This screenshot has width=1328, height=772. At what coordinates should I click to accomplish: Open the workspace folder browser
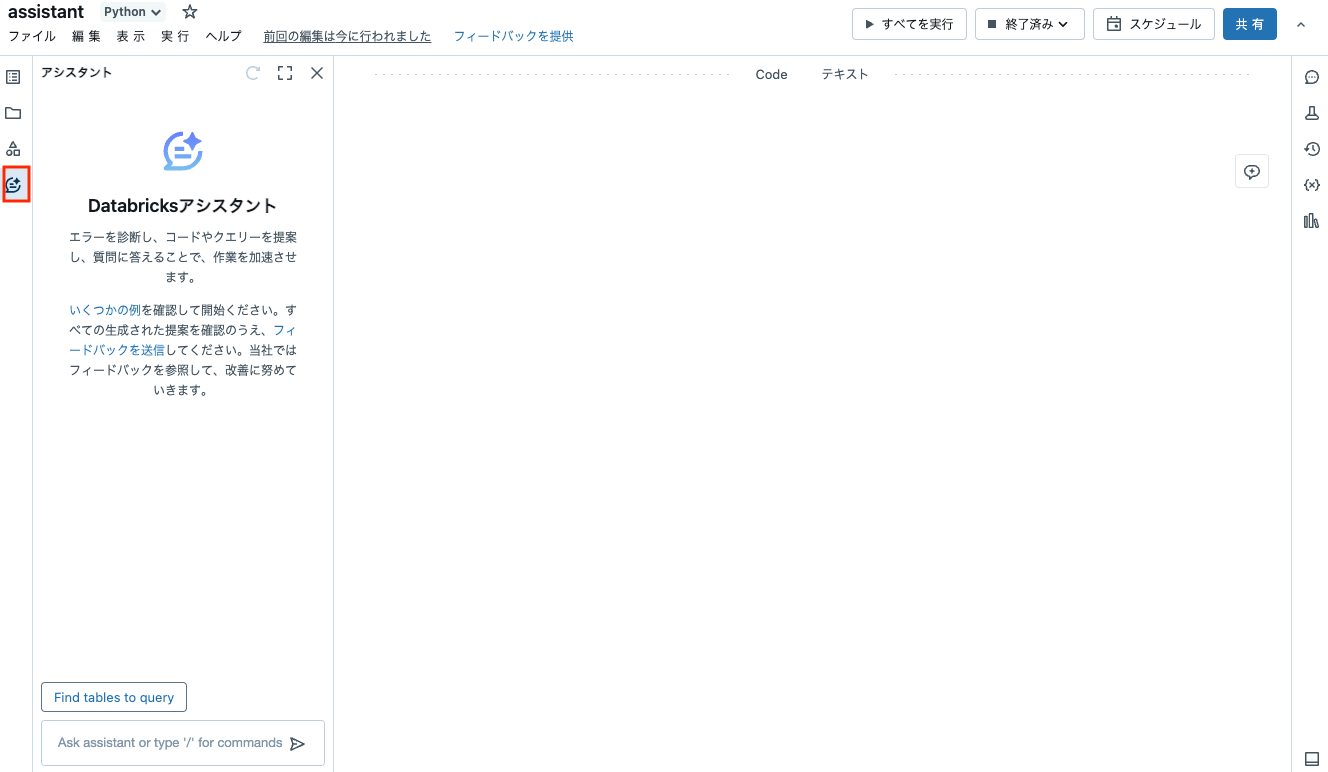(x=13, y=112)
